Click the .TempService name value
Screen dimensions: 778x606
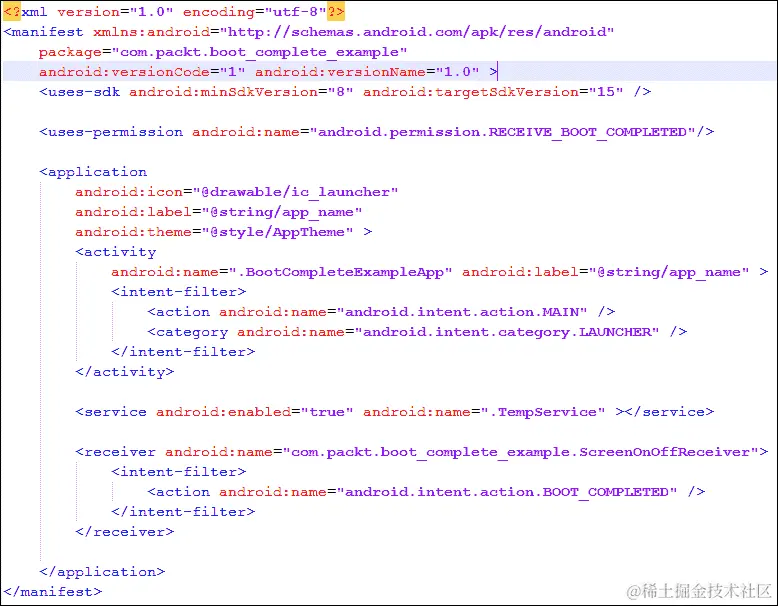click(543, 412)
